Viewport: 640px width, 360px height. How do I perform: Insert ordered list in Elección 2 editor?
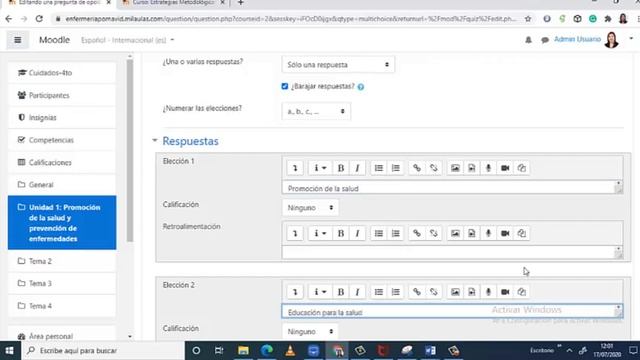pyautogui.click(x=396, y=292)
